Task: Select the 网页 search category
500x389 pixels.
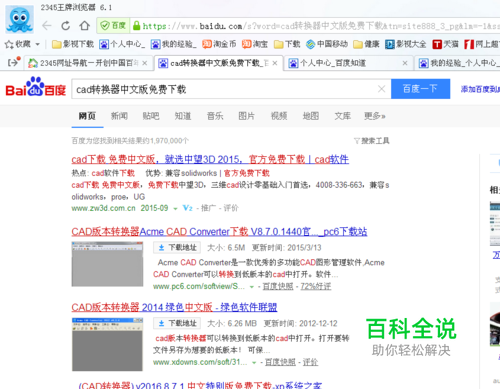Action: 87,116
